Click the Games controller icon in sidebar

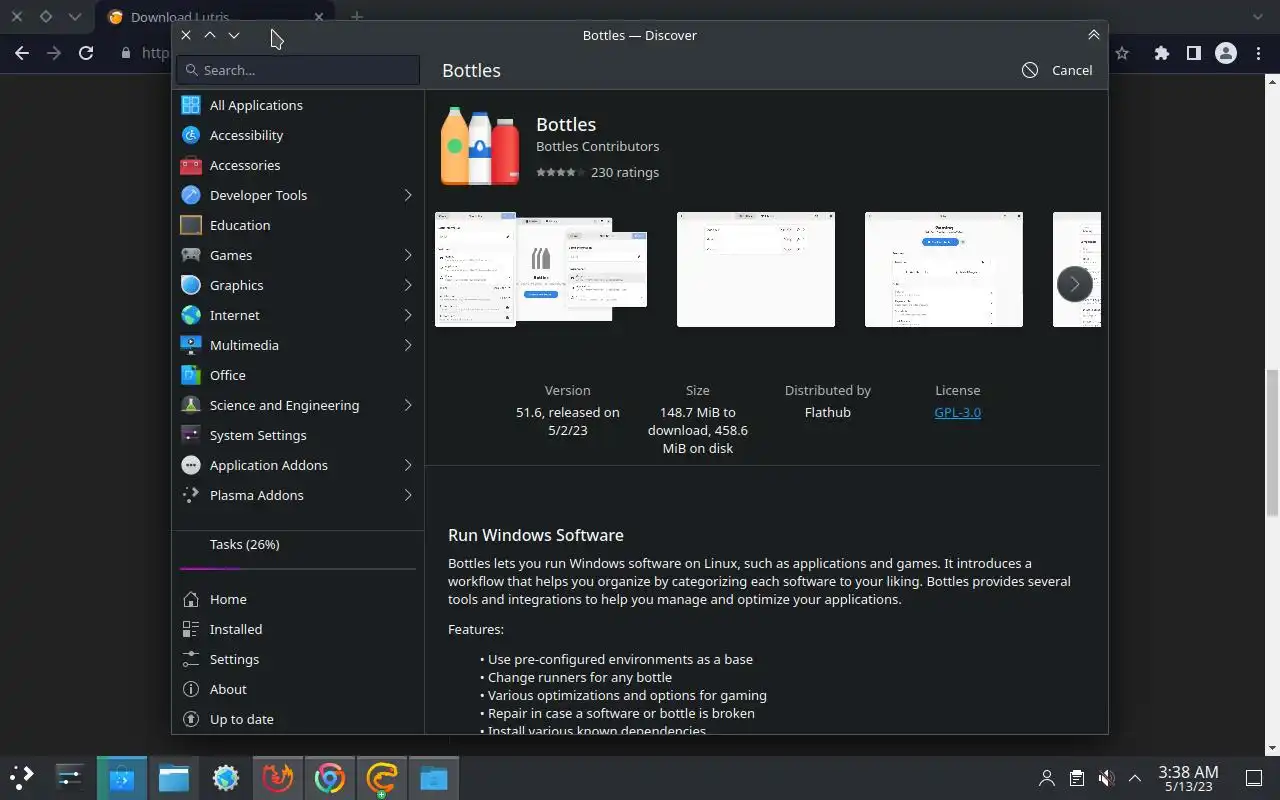point(191,255)
